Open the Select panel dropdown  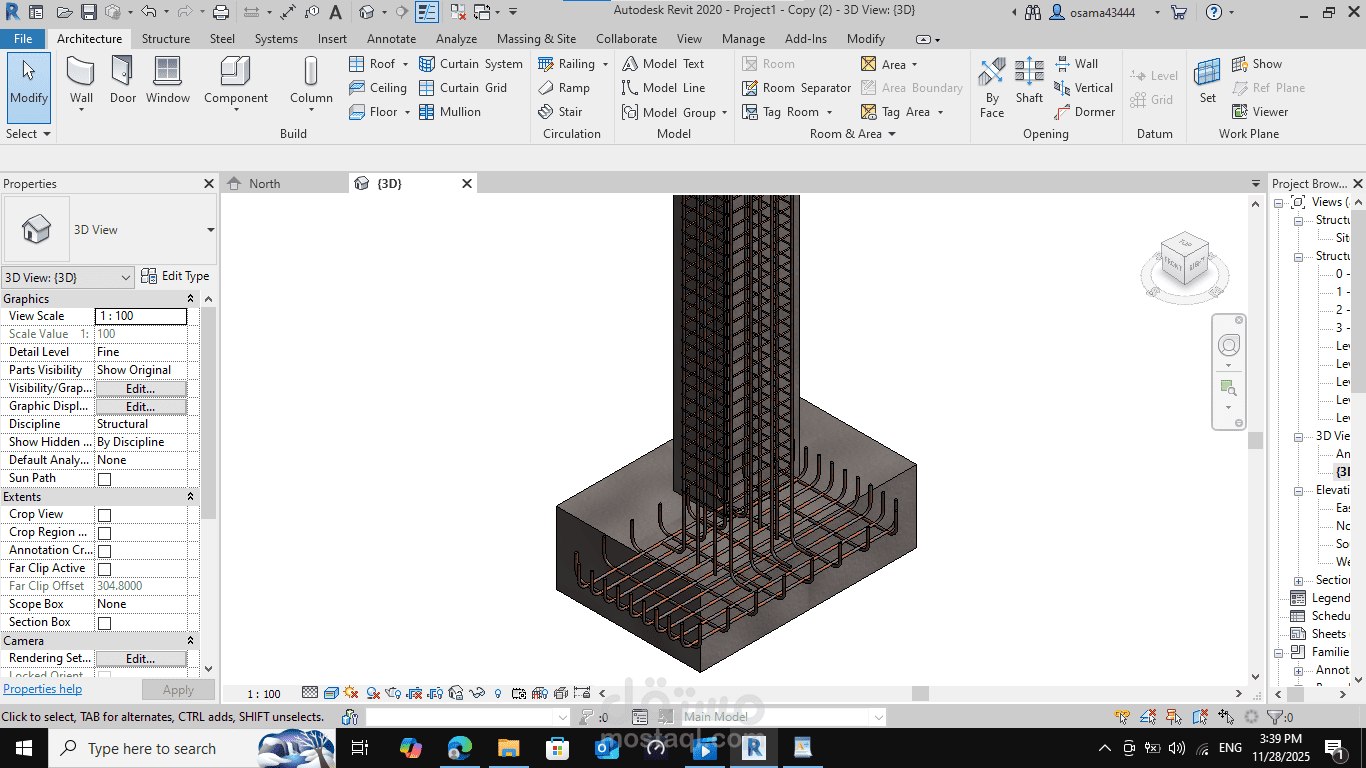point(28,133)
